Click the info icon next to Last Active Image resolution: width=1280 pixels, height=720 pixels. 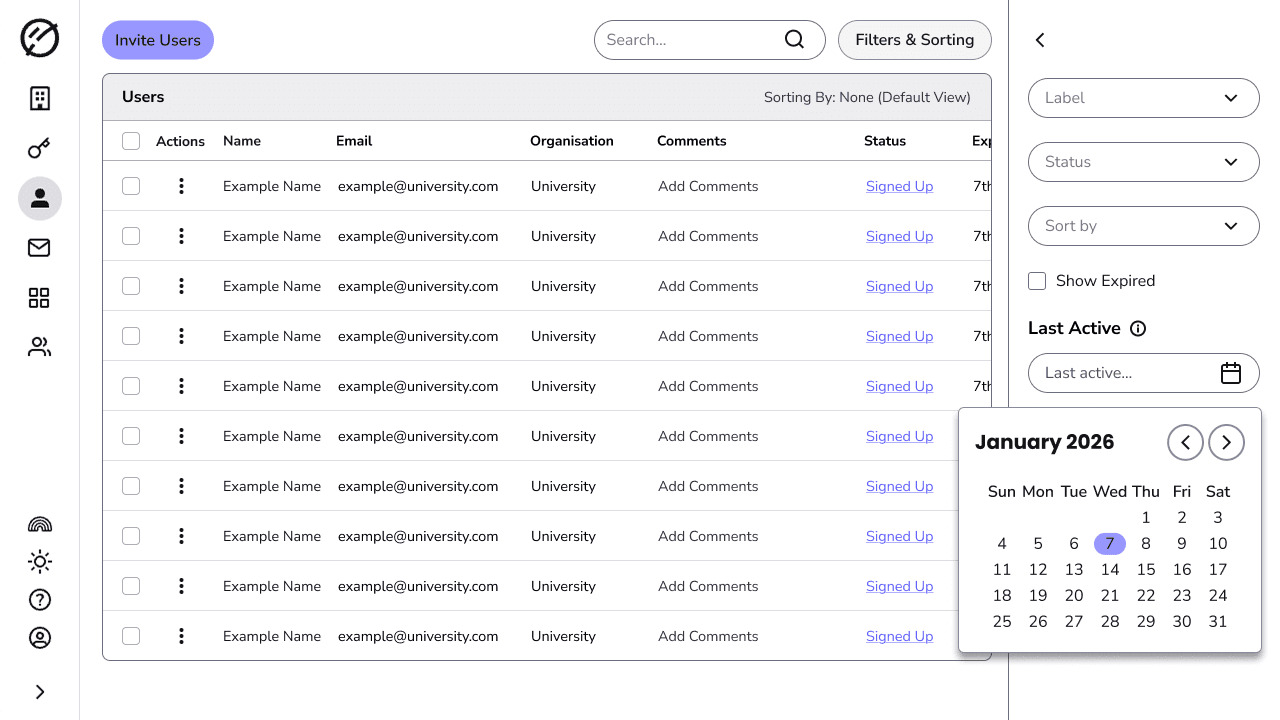click(1138, 328)
